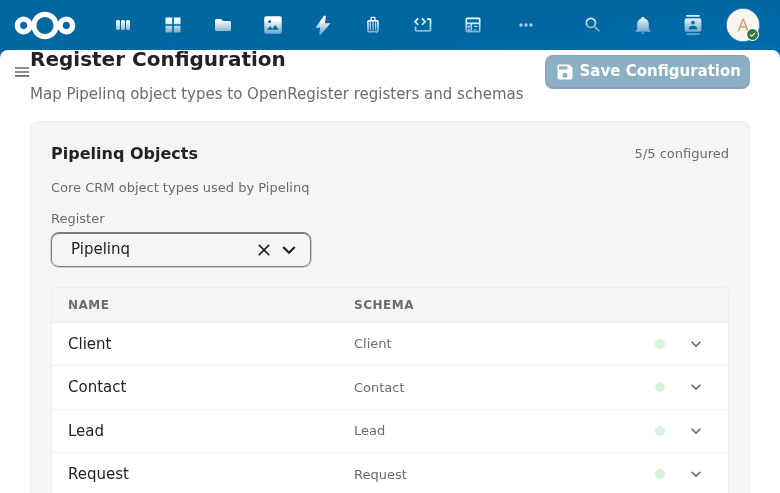The height and width of the screenshot is (493, 780).
Task: Click the Client schema value
Action: pyautogui.click(x=373, y=344)
